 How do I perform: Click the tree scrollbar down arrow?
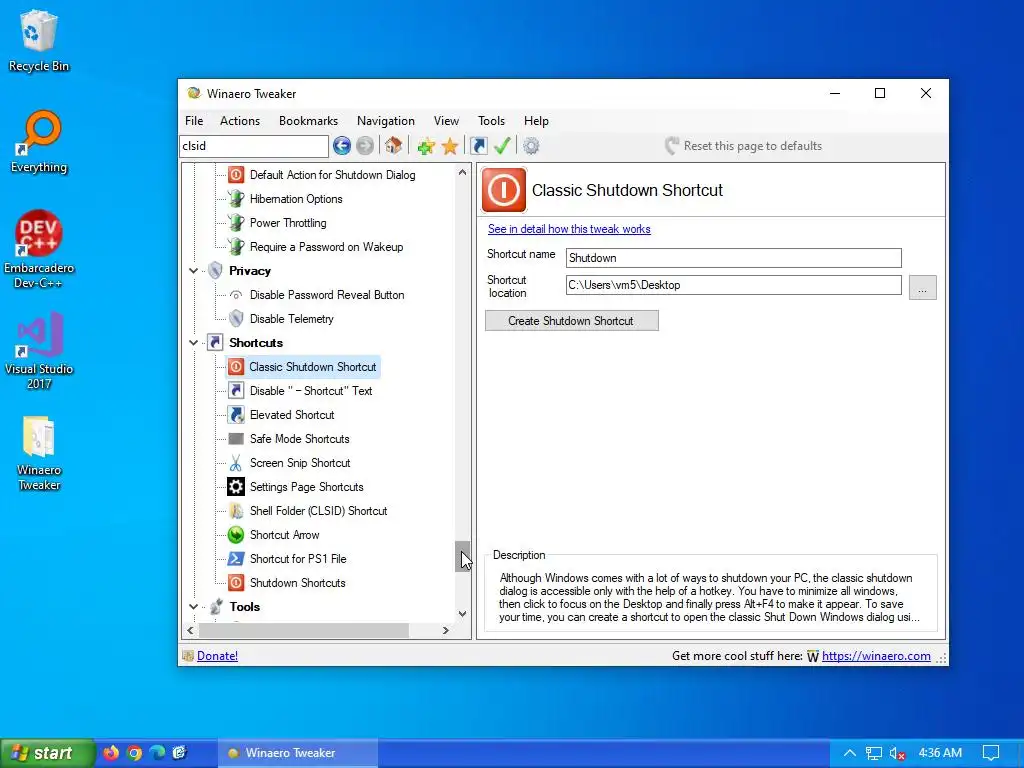coord(462,614)
